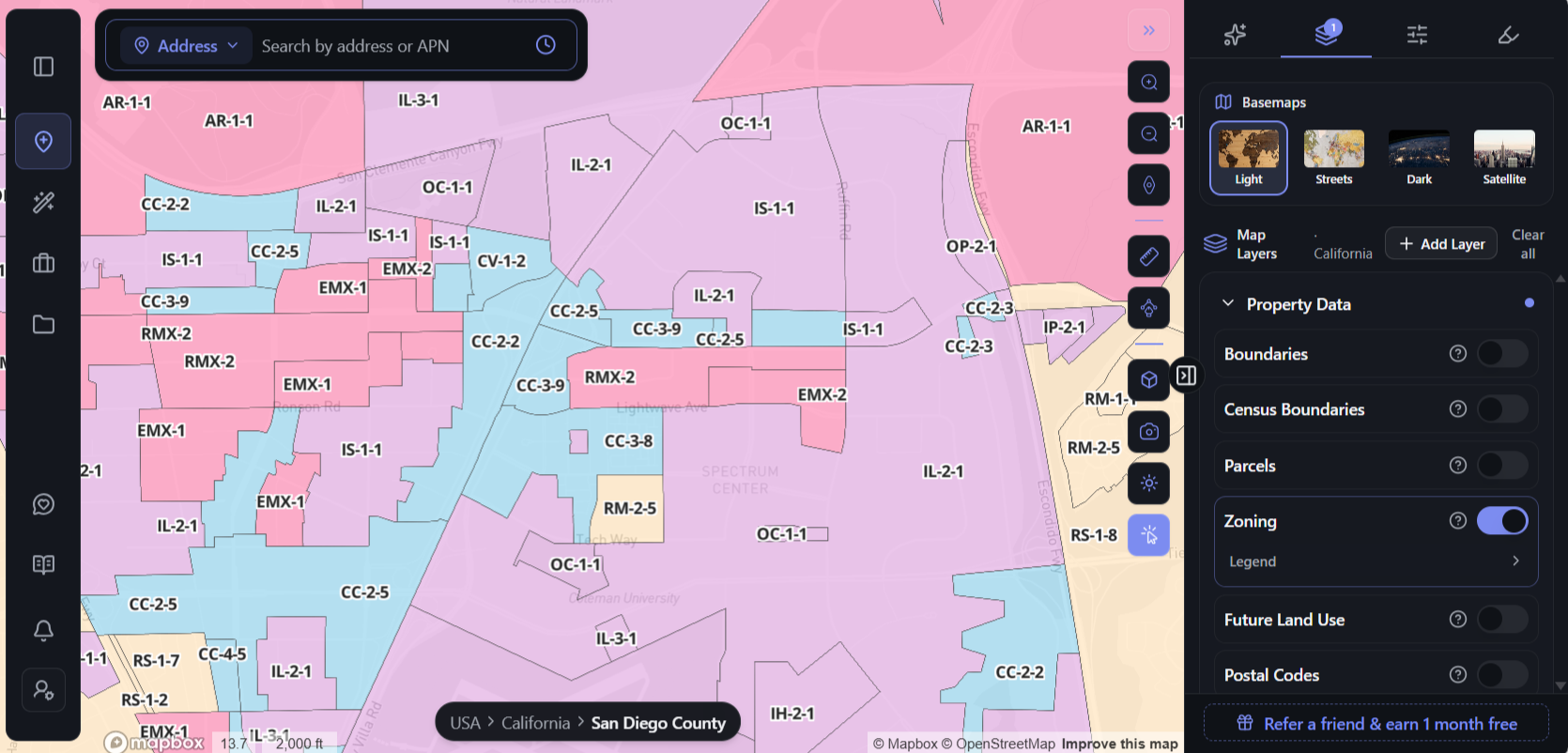Open the briefcase portfolio icon

(43, 263)
